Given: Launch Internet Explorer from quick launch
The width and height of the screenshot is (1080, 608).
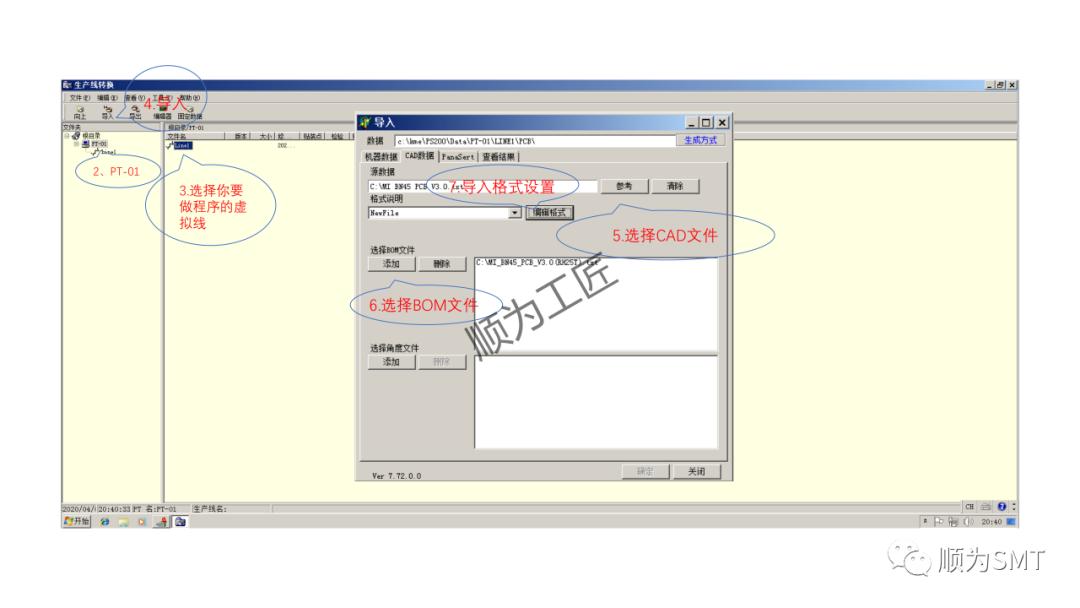Looking at the screenshot, I should point(105,522).
